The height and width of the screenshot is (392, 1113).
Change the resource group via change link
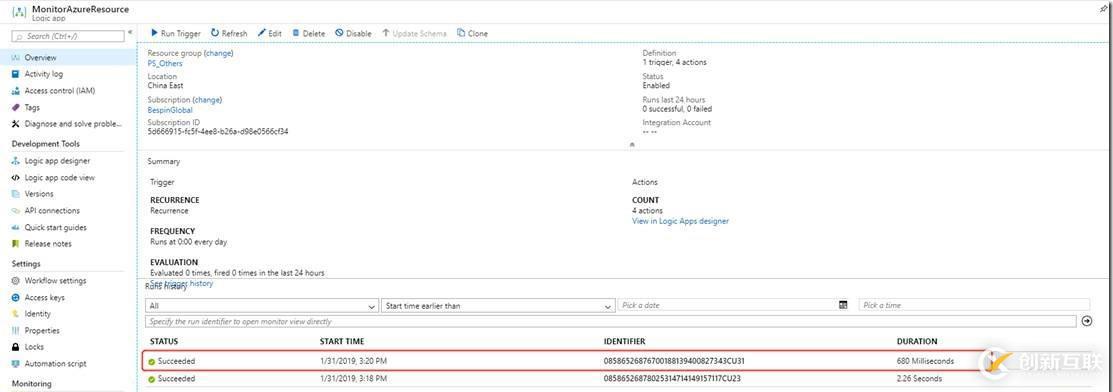[219, 53]
